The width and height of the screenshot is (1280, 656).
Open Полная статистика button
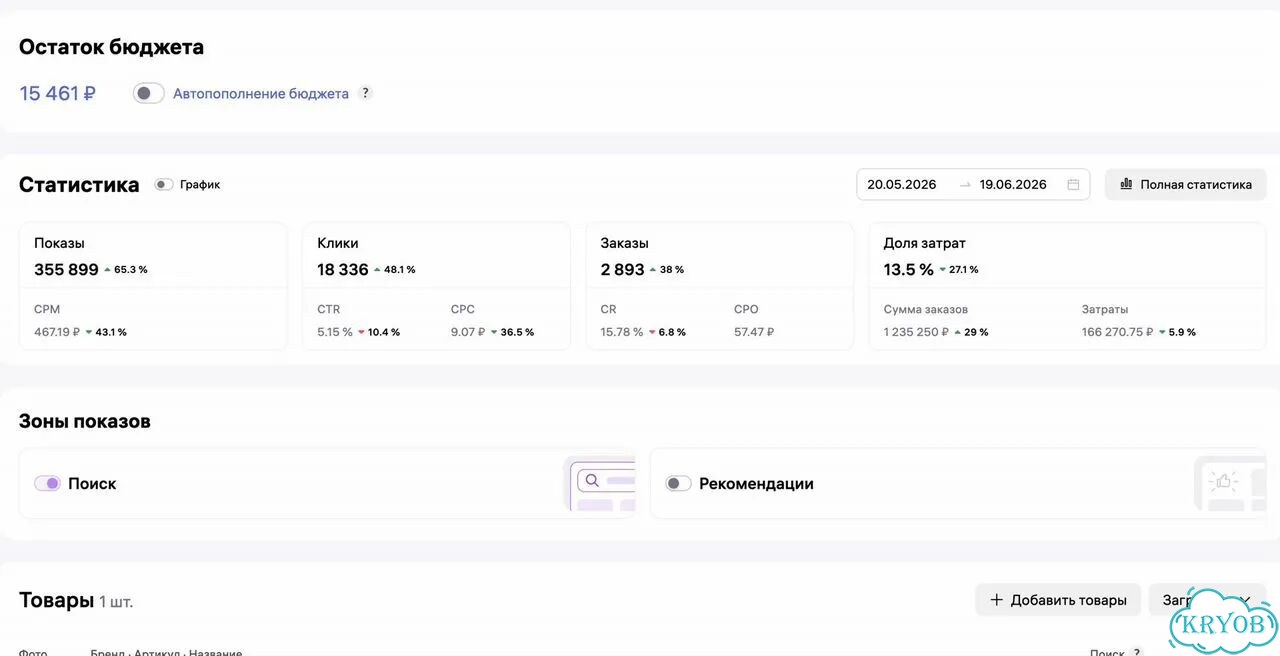coord(1185,184)
